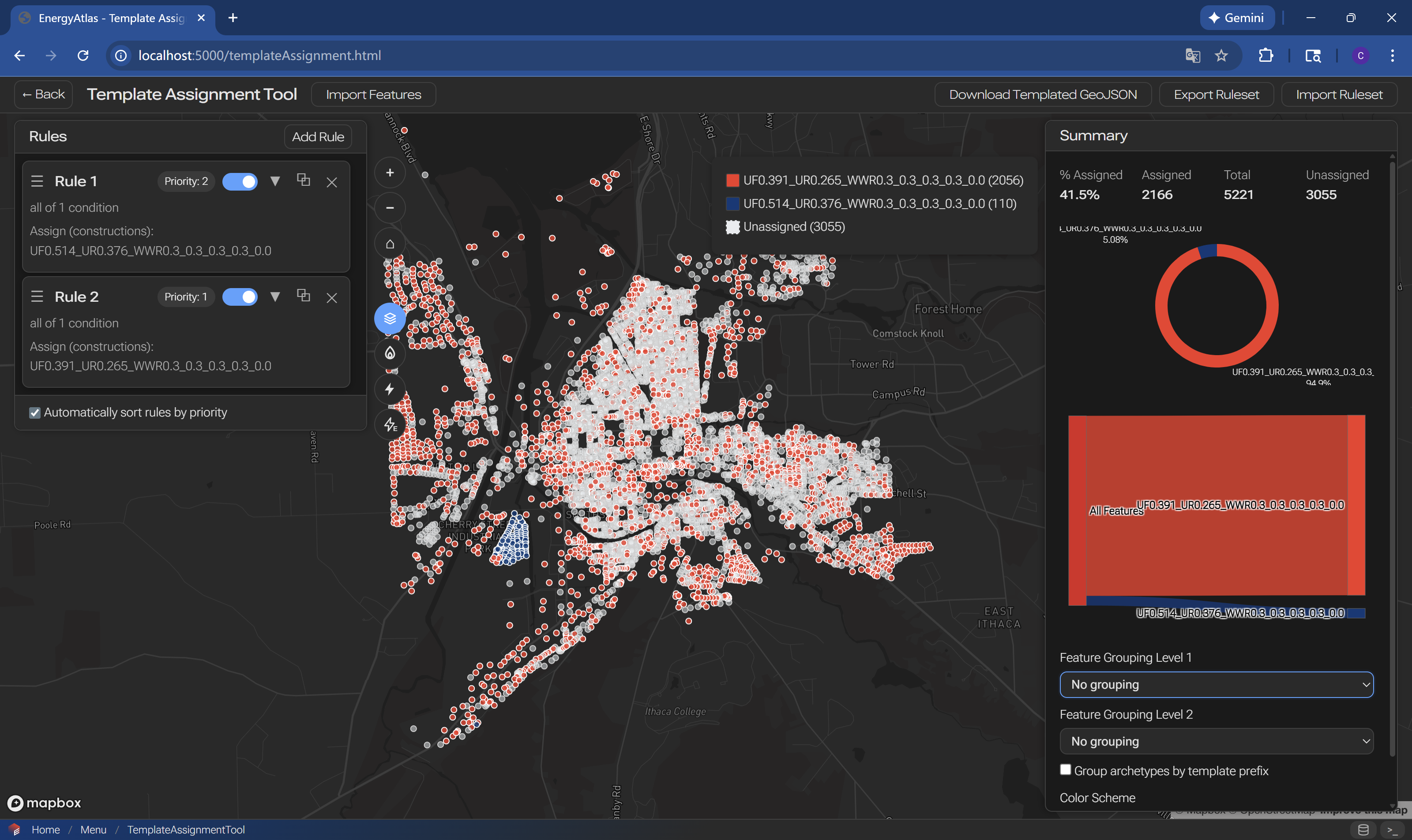Screen dimensions: 1412x840
Task: Click the red UF0.391 legend swatch
Action: [x=732, y=180]
